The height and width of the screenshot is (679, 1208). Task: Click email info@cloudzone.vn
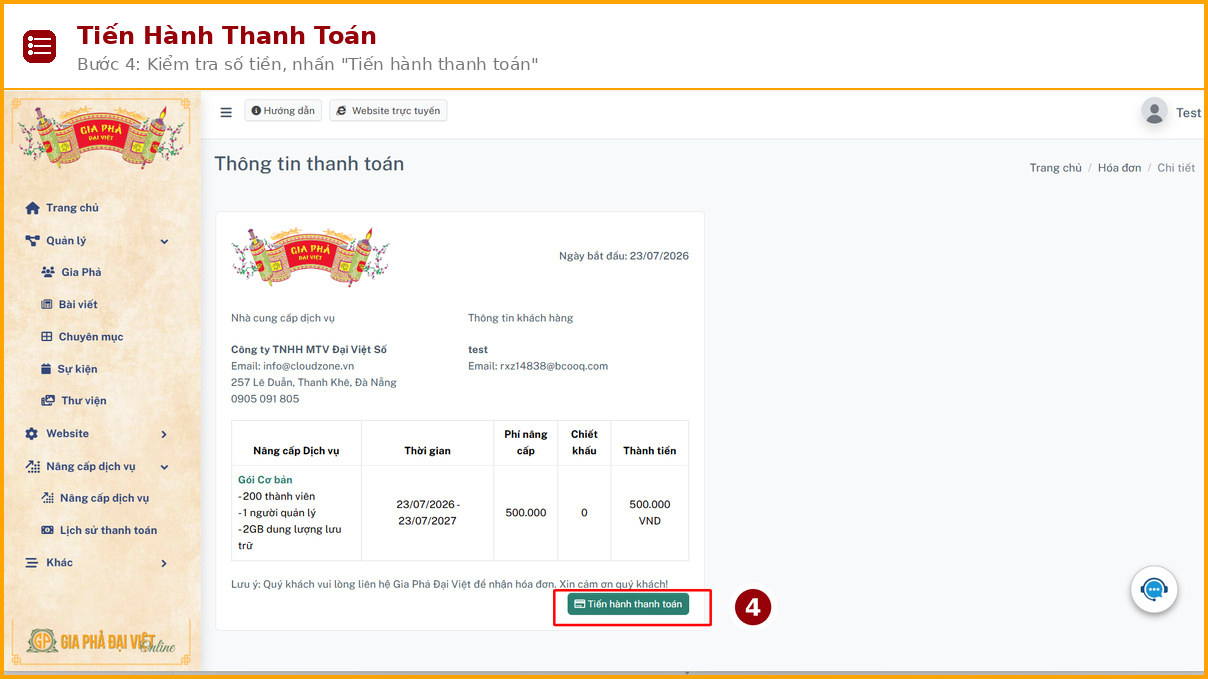pyautogui.click(x=308, y=366)
